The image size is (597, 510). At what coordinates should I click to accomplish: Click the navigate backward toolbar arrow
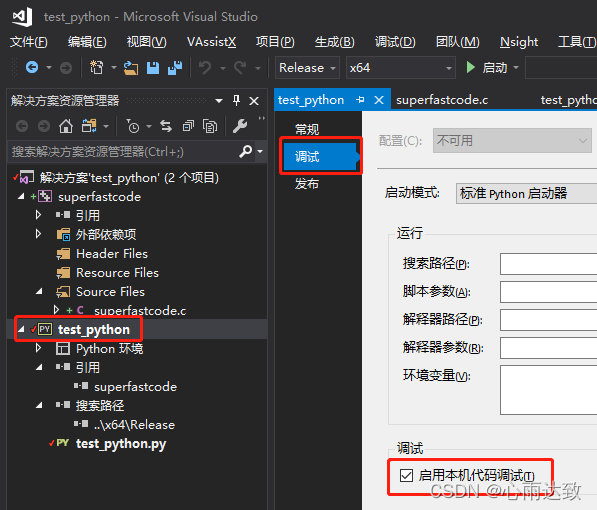[x=32, y=68]
